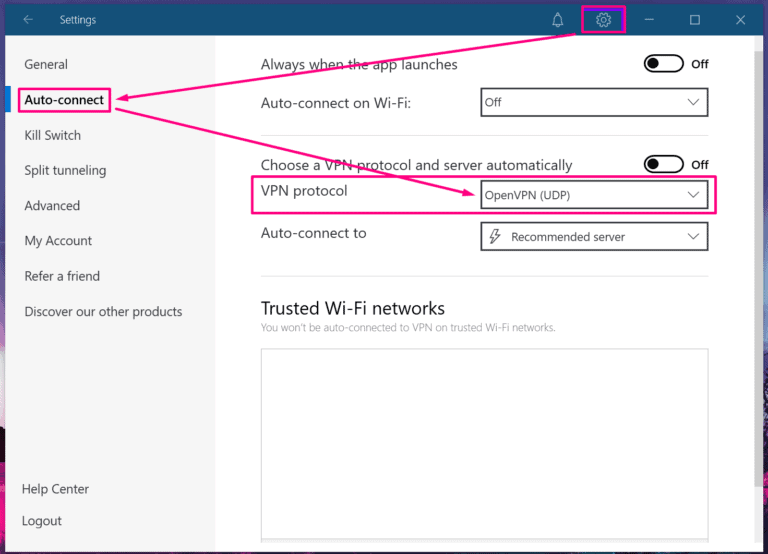Enable choosing VPN protocol and server automatically
This screenshot has width=768, height=554.
664,164
